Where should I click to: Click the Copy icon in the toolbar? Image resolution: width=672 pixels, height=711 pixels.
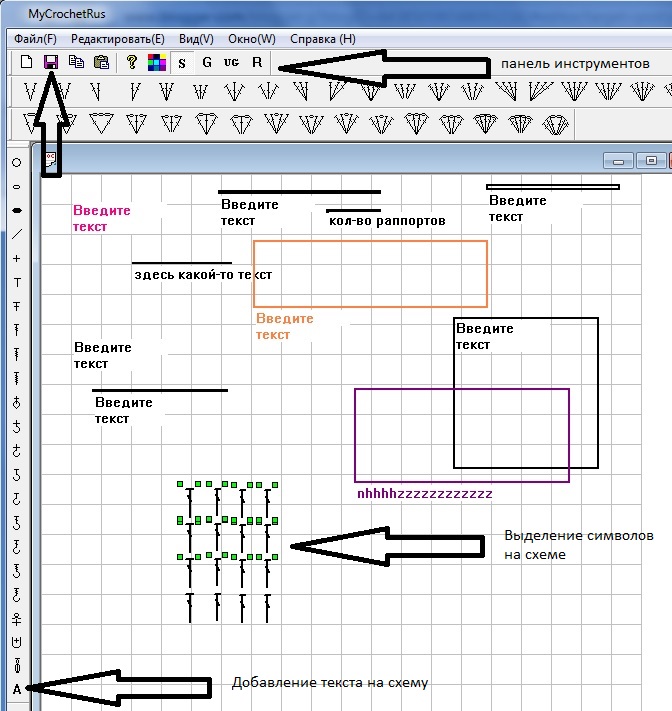point(76,62)
